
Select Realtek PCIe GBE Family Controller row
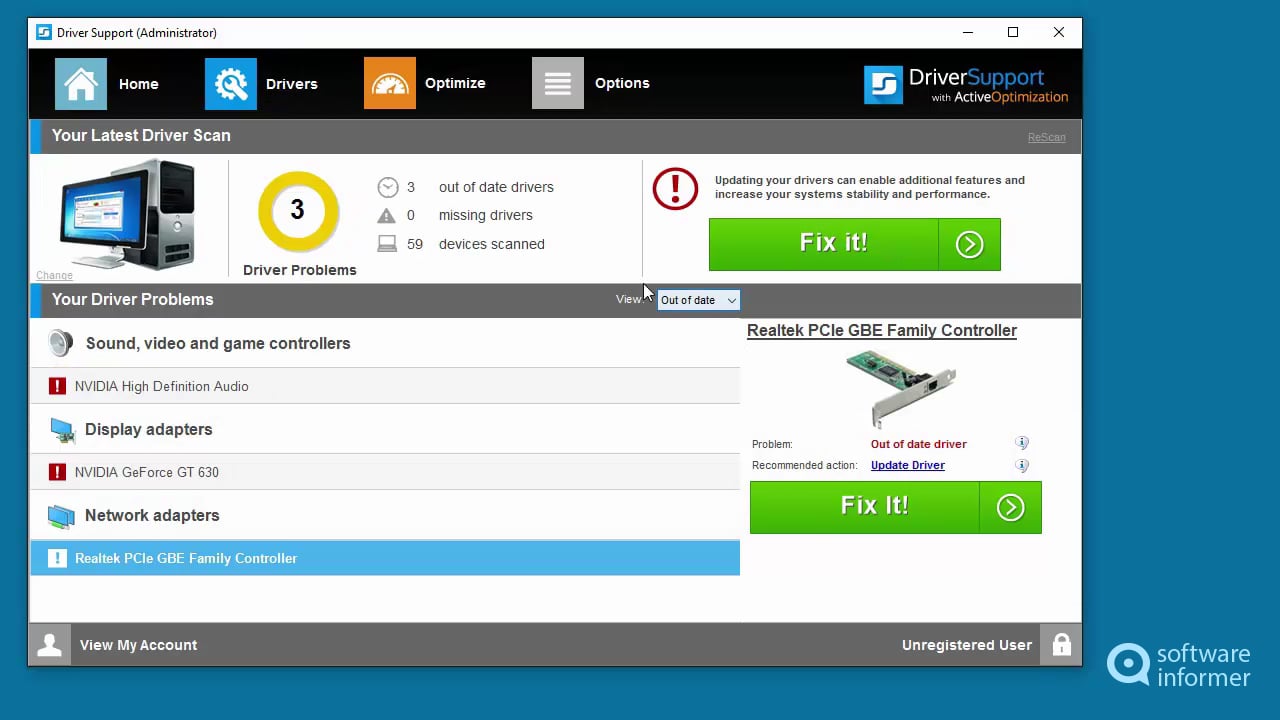(385, 558)
